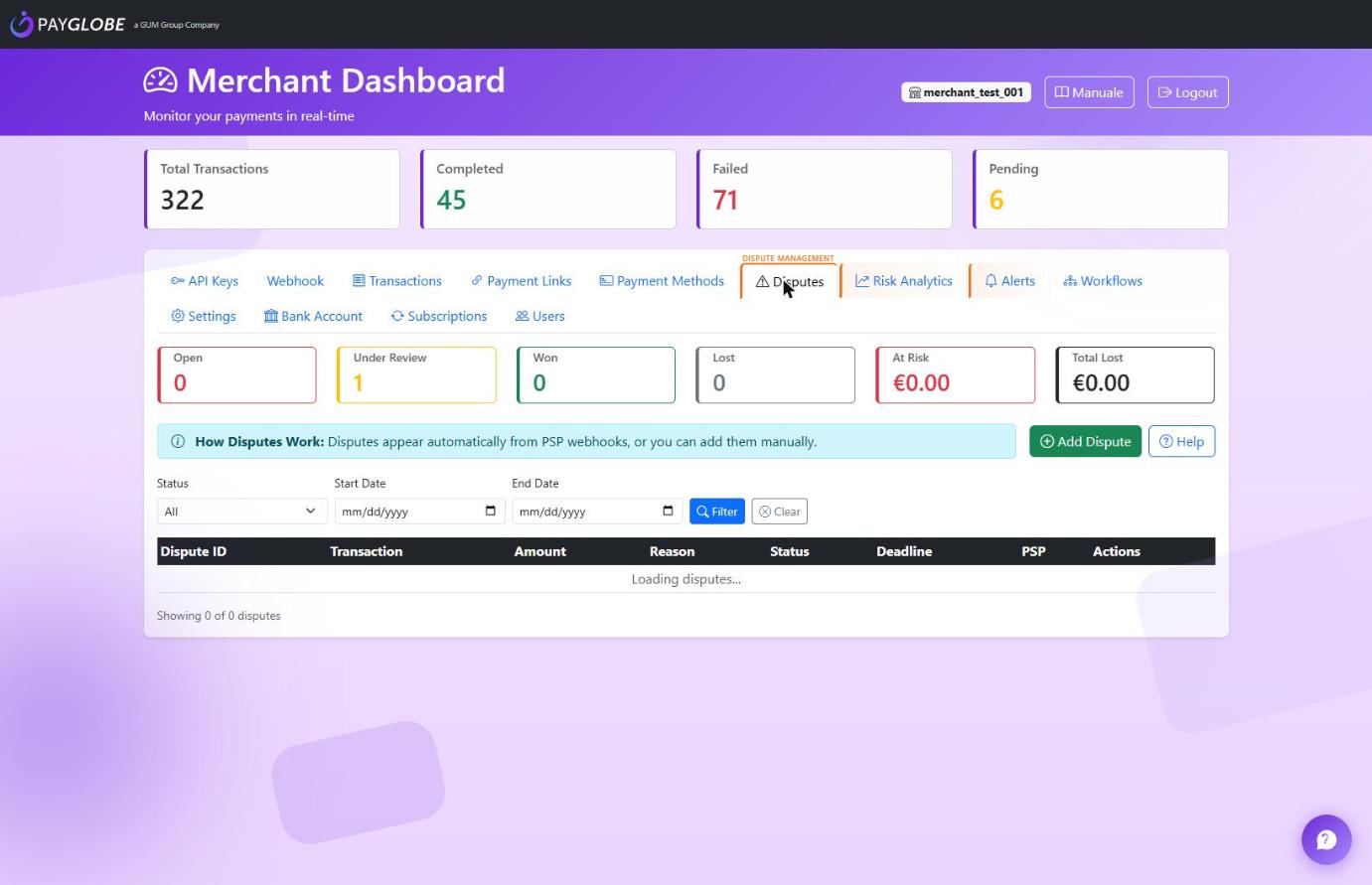
Task: Open the Transactions tab
Action: pos(397,281)
